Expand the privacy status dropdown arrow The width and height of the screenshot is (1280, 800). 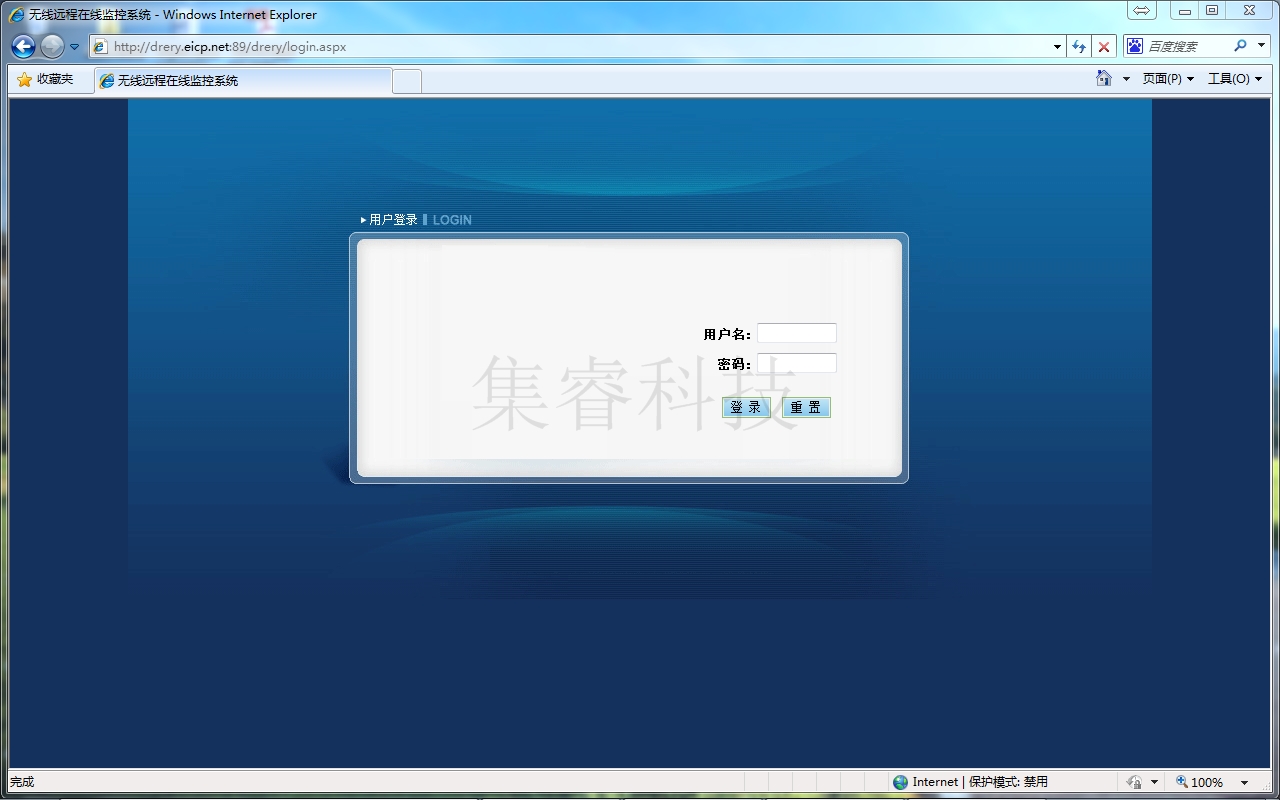(x=1154, y=782)
